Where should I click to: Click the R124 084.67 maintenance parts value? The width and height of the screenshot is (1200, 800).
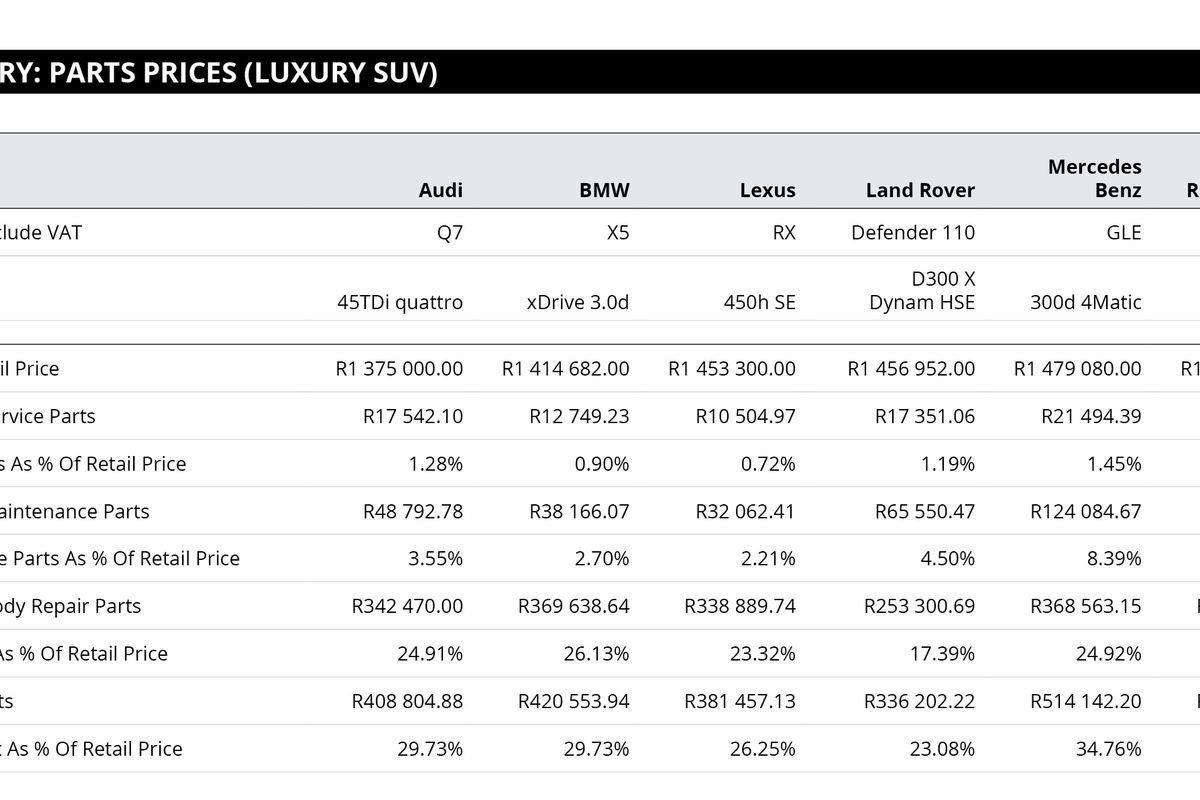(1085, 511)
